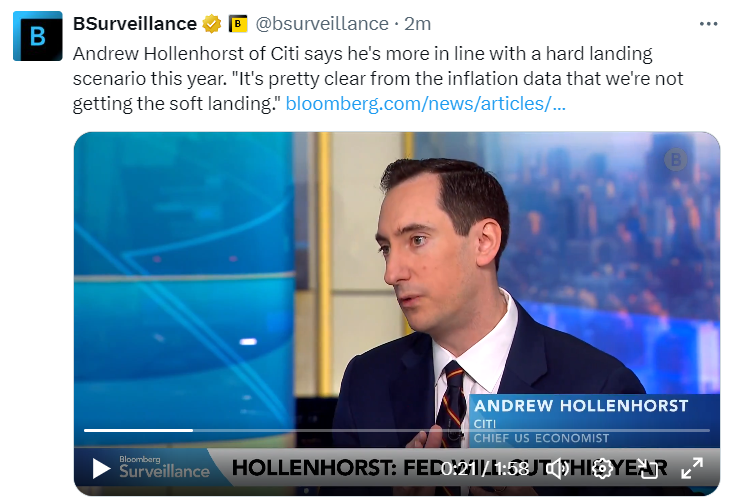The width and height of the screenshot is (732, 500).
Task: Open the tweet's more options menu
Action: (708, 23)
